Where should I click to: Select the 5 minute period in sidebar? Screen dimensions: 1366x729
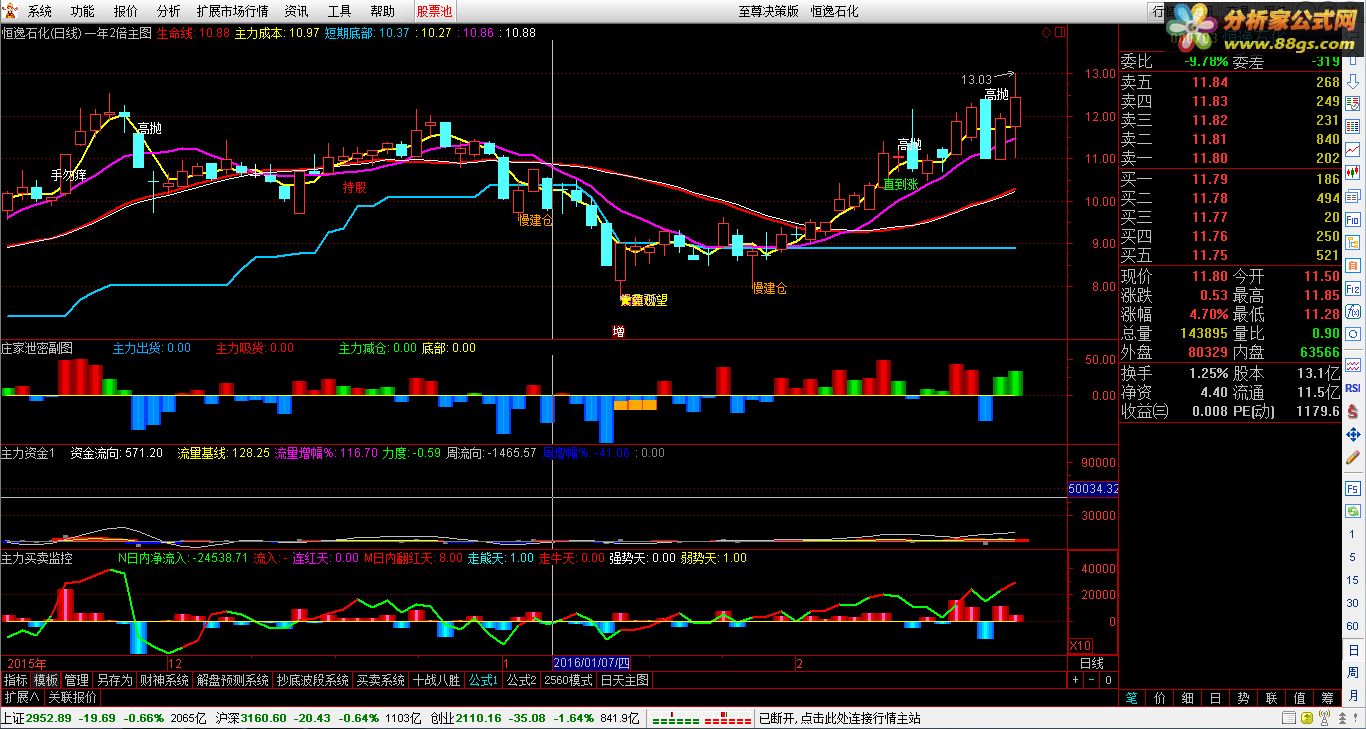pos(1354,555)
